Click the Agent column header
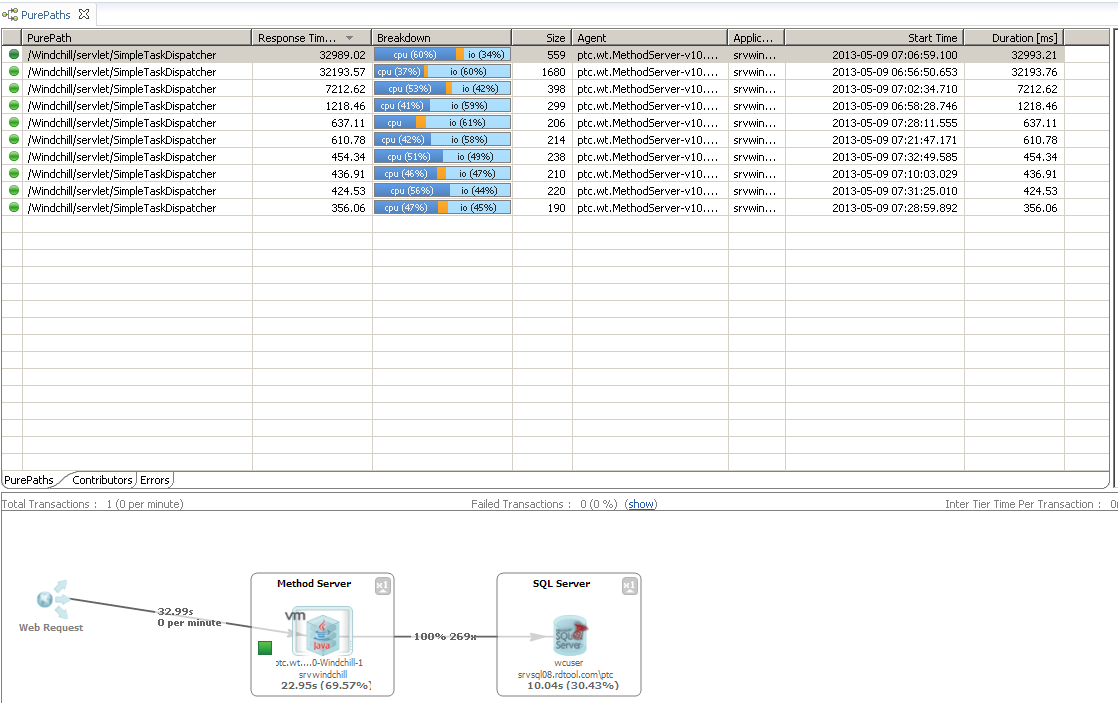 pos(650,38)
